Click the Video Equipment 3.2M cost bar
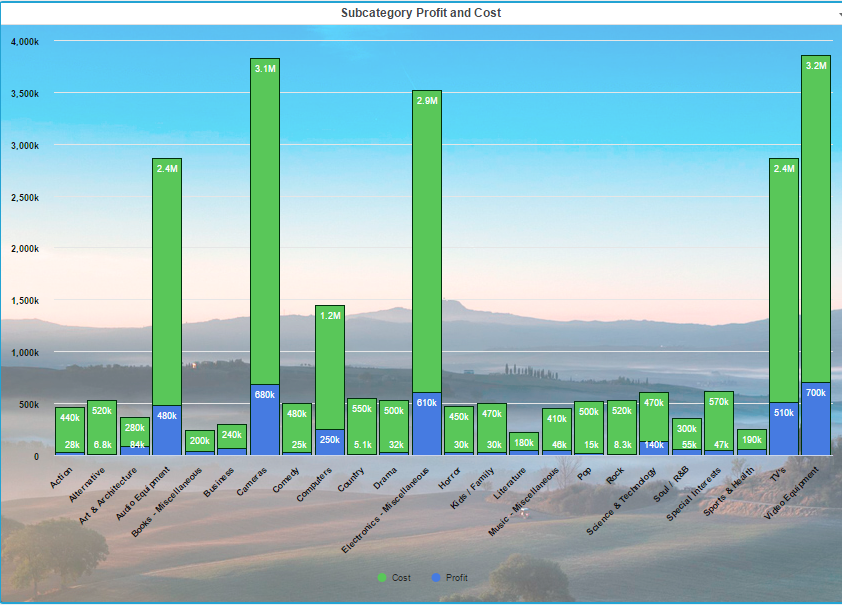The image size is (842, 605). pyautogui.click(x=816, y=220)
